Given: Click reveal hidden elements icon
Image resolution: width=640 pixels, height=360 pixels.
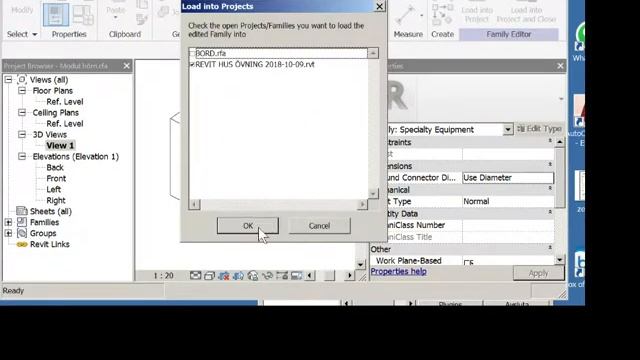Looking at the screenshot, I should pyautogui.click(x=282, y=276).
